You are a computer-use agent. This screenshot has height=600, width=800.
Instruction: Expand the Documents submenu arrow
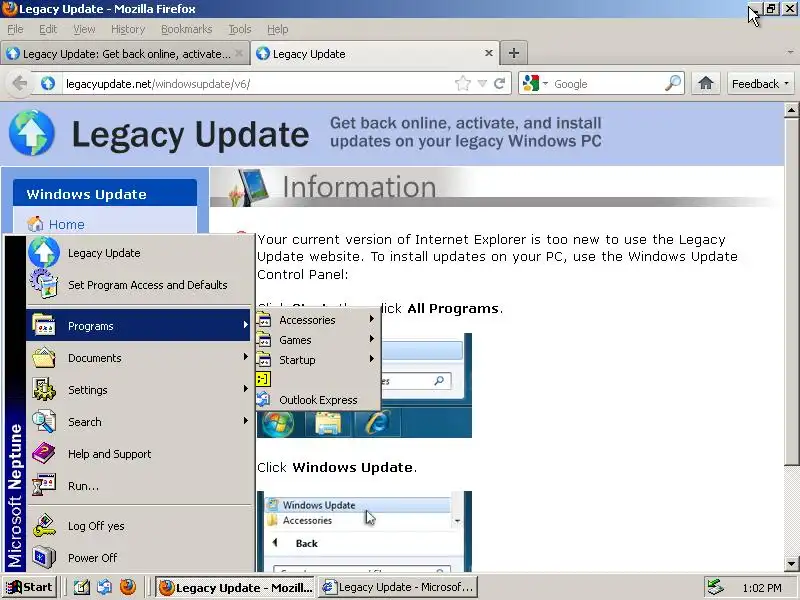point(245,357)
